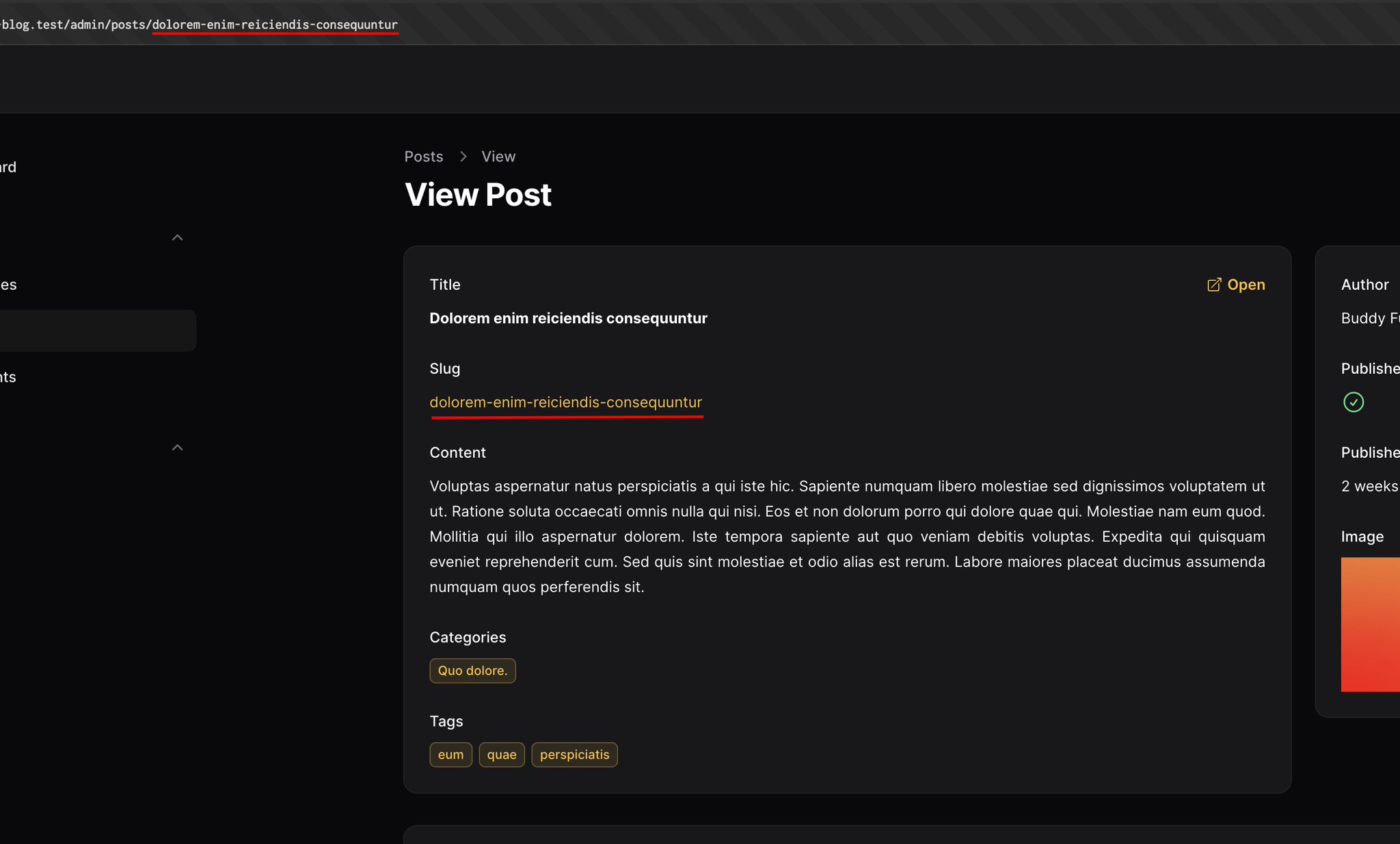Click the green Published checkmark icon
Screen dimensions: 1400x844
pos(1353,402)
